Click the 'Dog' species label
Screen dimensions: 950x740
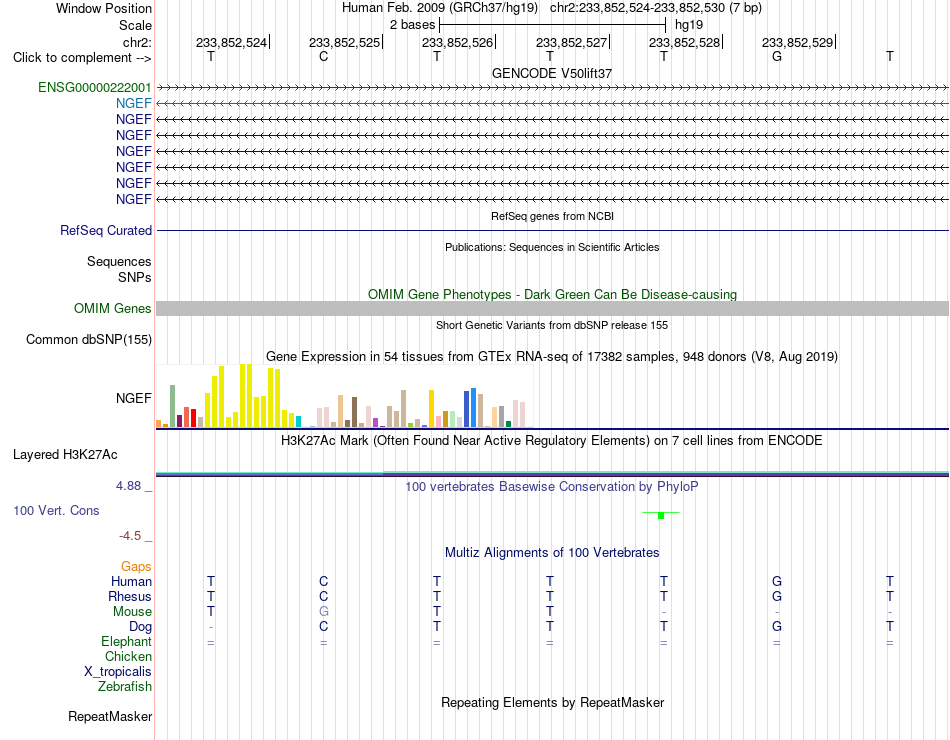pyautogui.click(x=140, y=627)
